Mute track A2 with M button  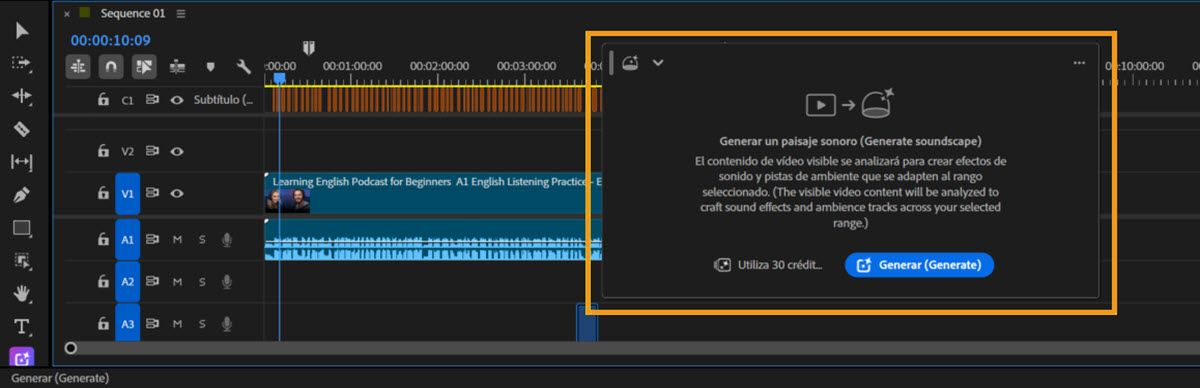point(177,282)
